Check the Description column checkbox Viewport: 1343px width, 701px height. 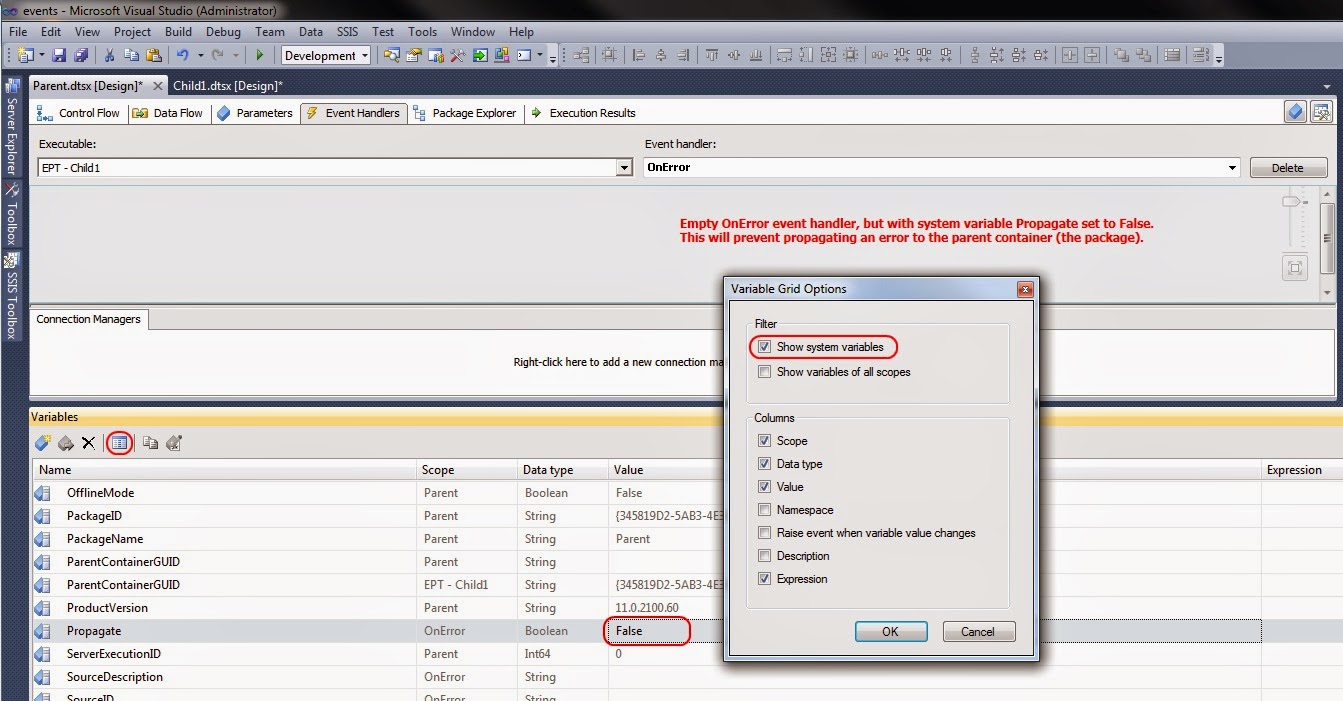tap(765, 556)
